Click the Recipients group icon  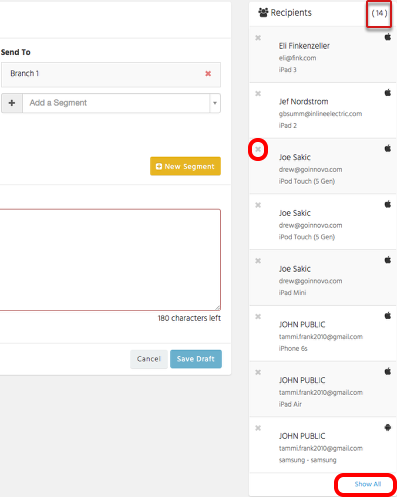(x=263, y=13)
